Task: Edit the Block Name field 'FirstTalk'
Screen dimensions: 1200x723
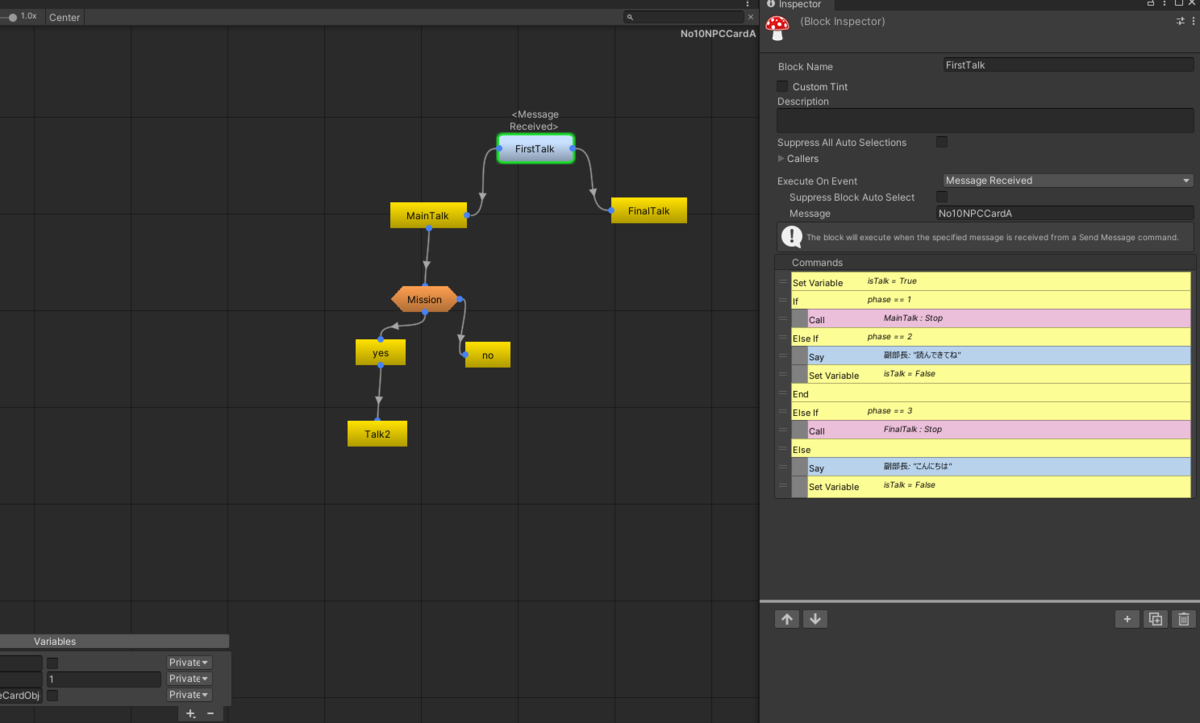Action: pyautogui.click(x=1068, y=65)
